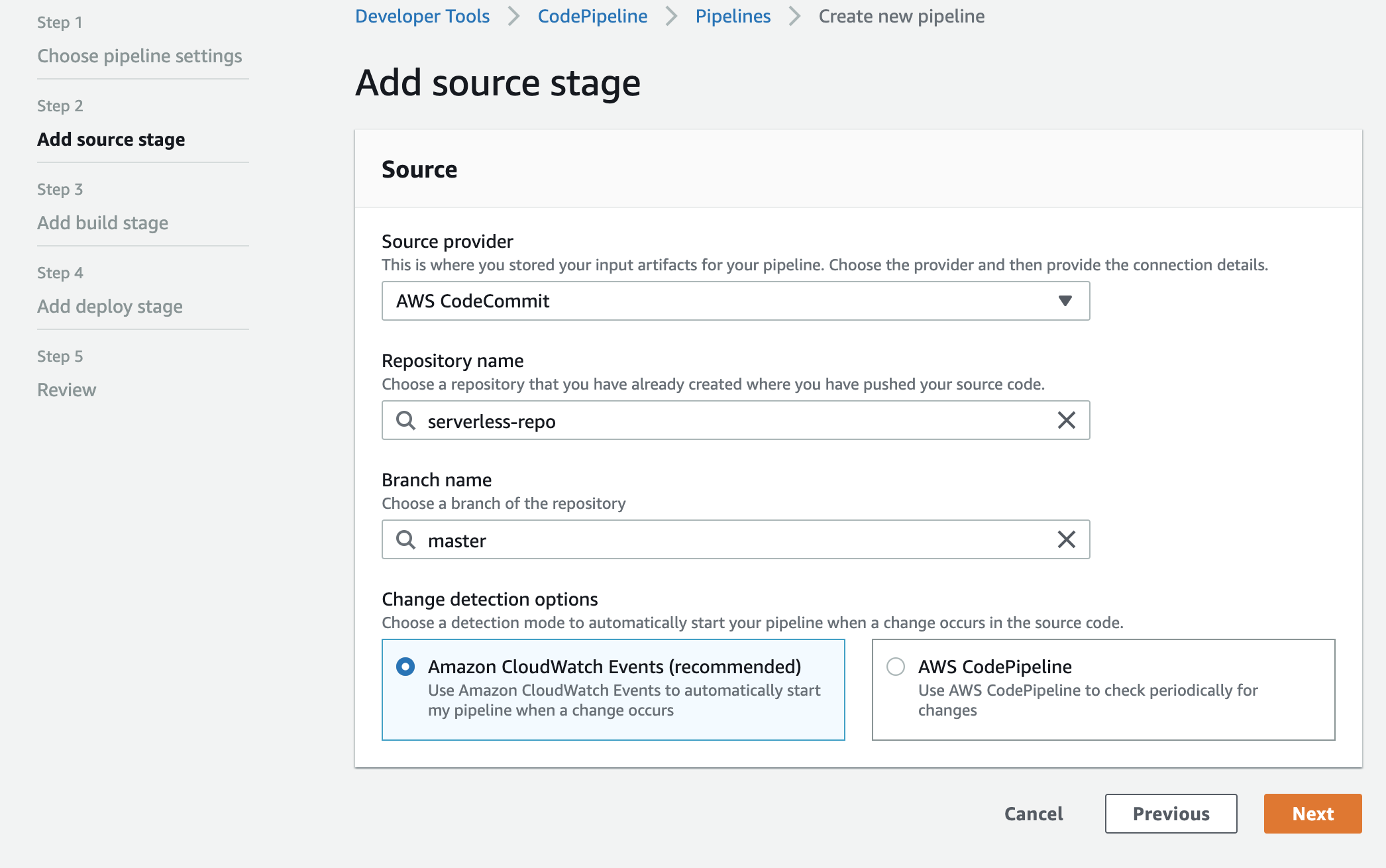Clear the master branch name field
The height and width of the screenshot is (868, 1386).
click(1066, 539)
